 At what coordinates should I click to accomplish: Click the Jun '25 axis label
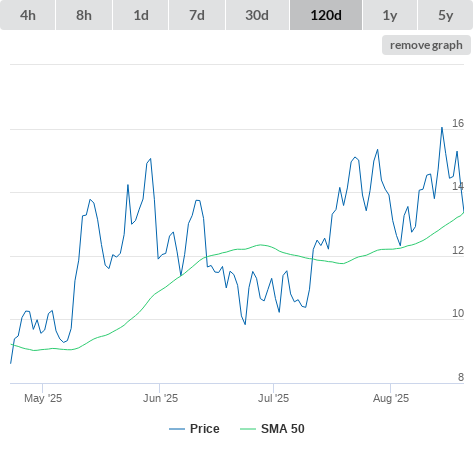click(160, 398)
